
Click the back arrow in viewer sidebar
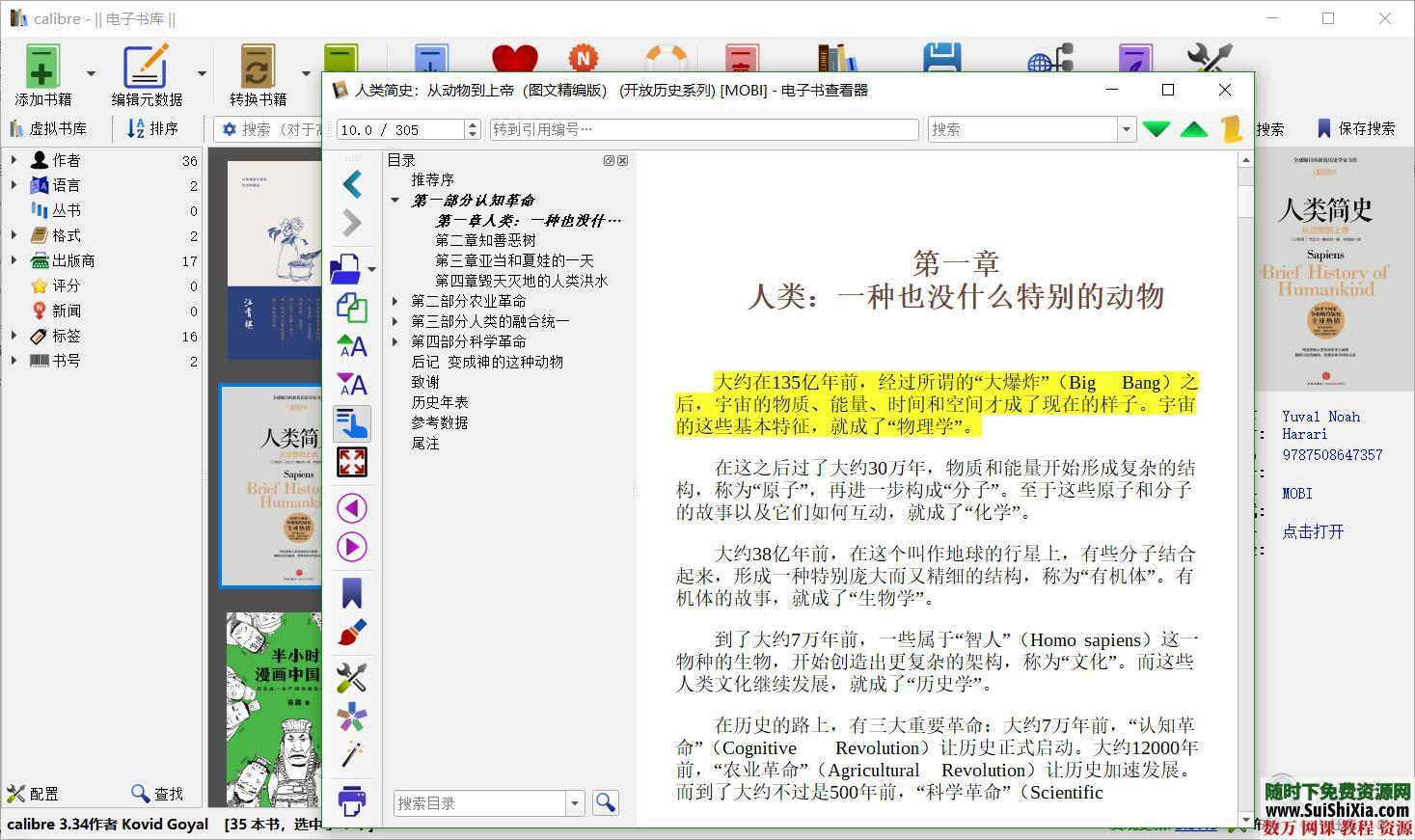352,184
